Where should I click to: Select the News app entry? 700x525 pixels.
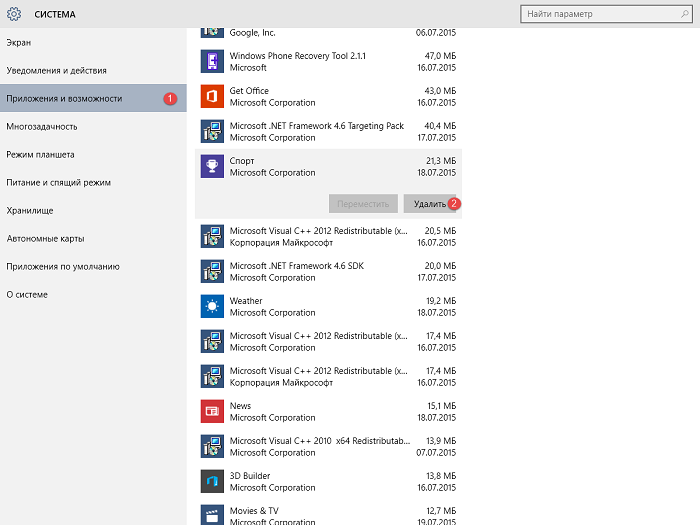[328, 411]
